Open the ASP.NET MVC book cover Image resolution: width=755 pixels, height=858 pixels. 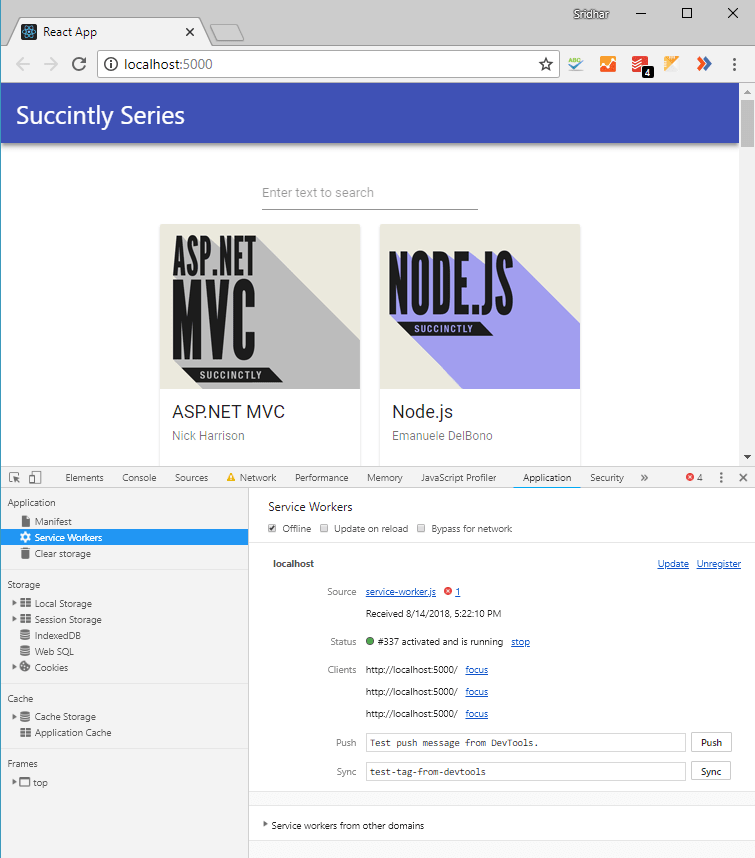260,306
